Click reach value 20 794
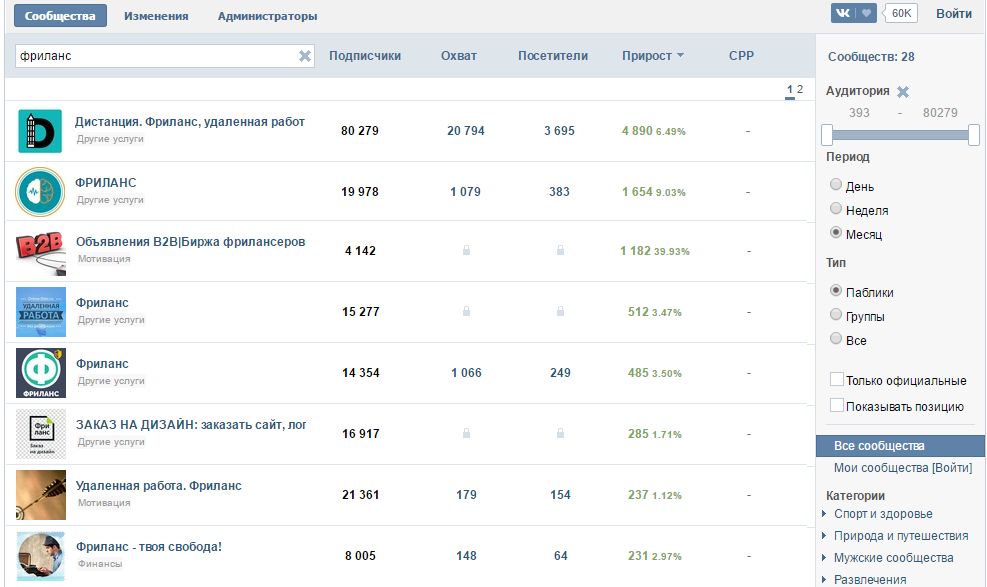 466,131
